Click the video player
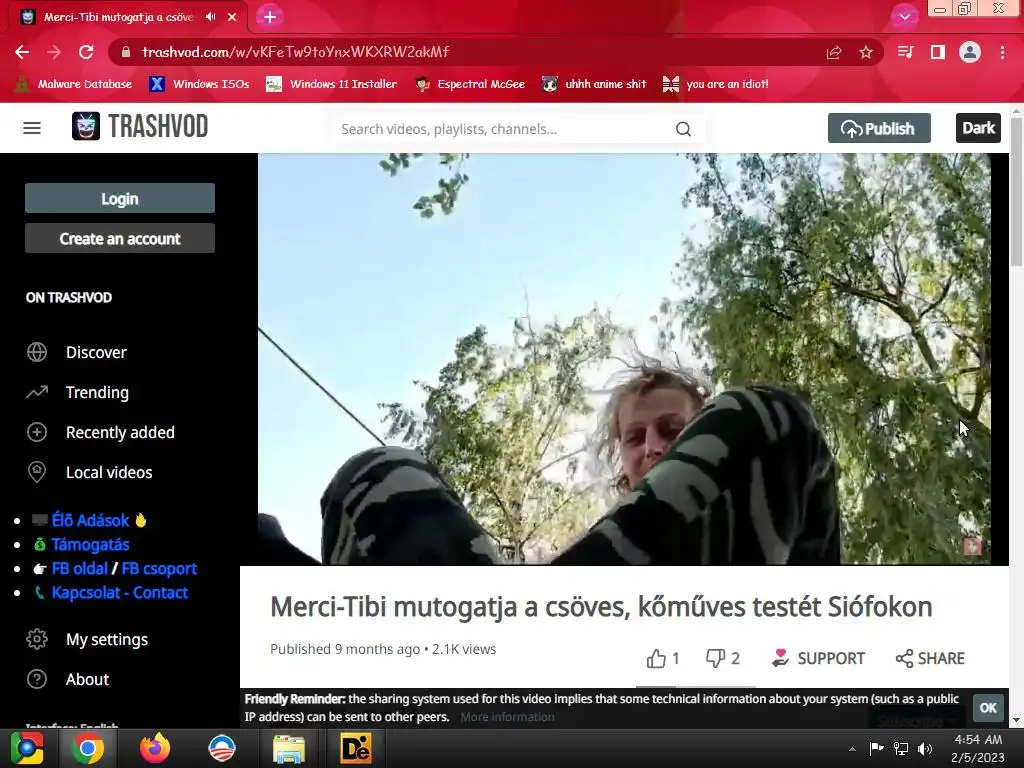 624,359
